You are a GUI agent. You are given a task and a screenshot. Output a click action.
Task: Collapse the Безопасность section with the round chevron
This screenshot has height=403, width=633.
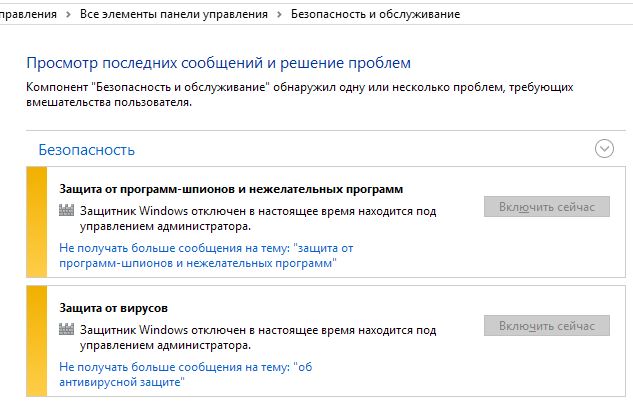[604, 149]
